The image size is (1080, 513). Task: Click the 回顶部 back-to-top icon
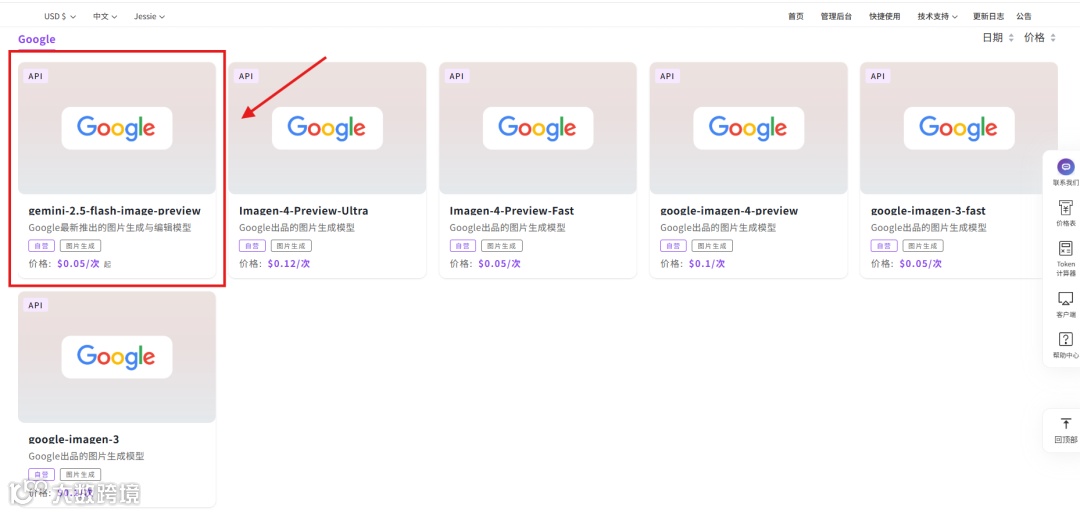[x=1065, y=423]
